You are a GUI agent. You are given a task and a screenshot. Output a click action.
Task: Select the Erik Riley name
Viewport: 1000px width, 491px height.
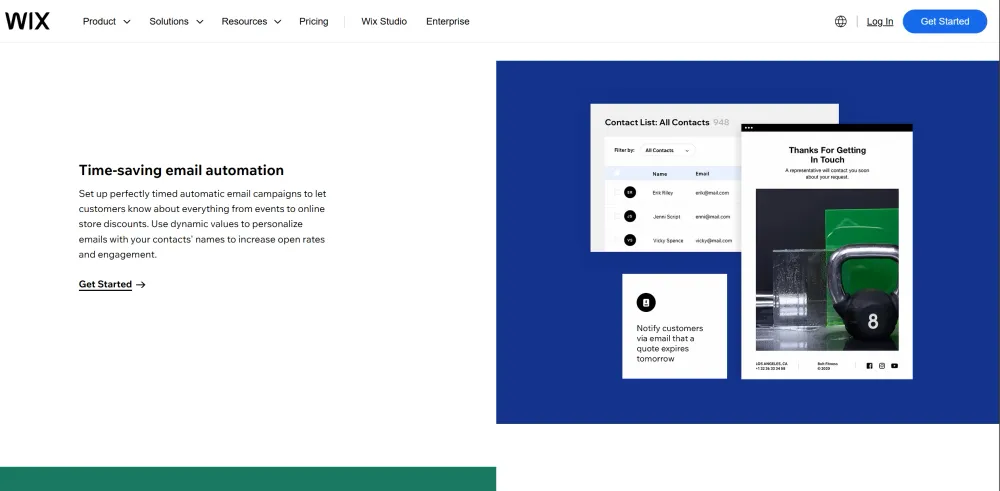[663, 193]
